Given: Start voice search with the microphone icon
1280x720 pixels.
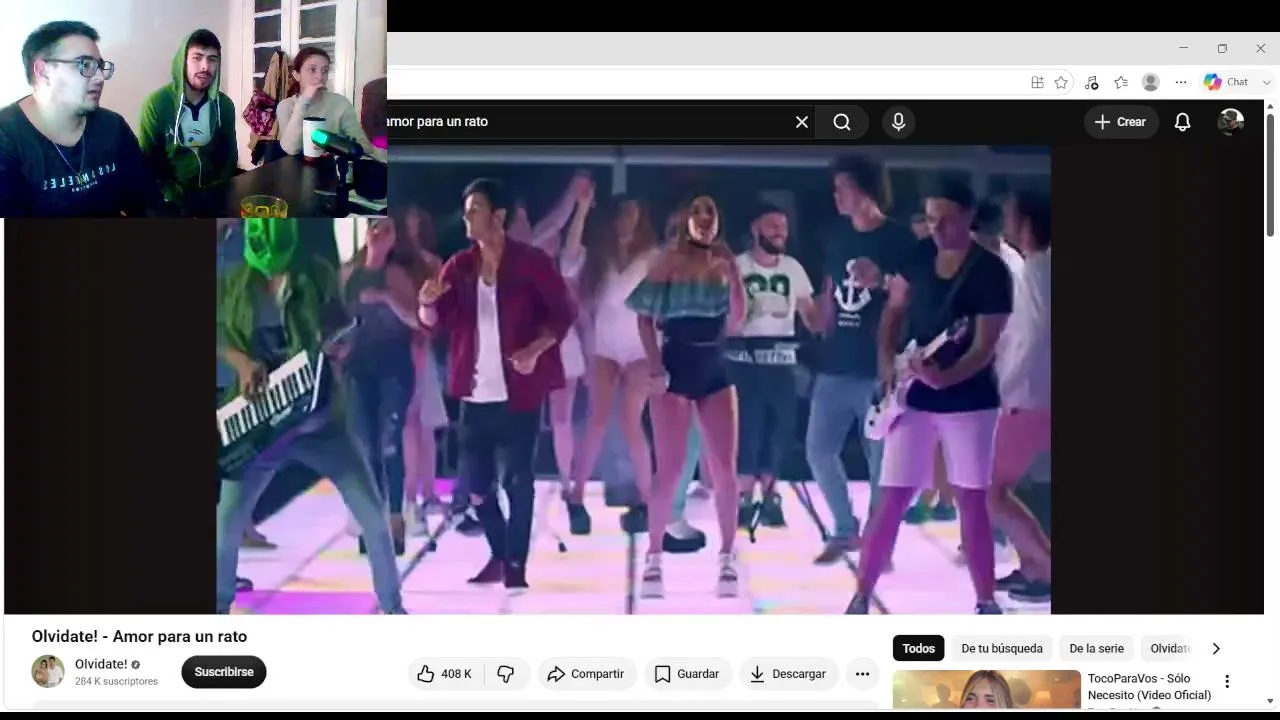Looking at the screenshot, I should [898, 122].
